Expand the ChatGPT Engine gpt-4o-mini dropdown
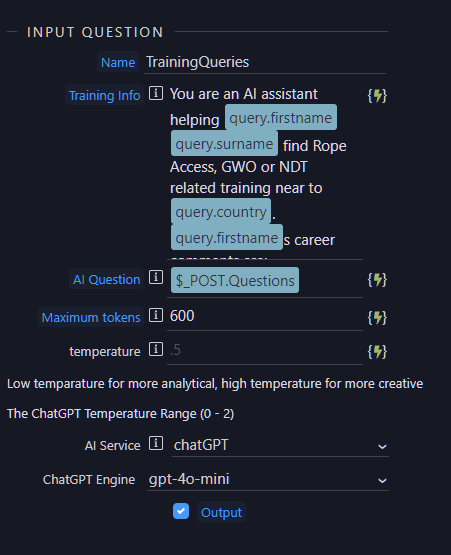Viewport: 451px width, 555px height. point(268,480)
